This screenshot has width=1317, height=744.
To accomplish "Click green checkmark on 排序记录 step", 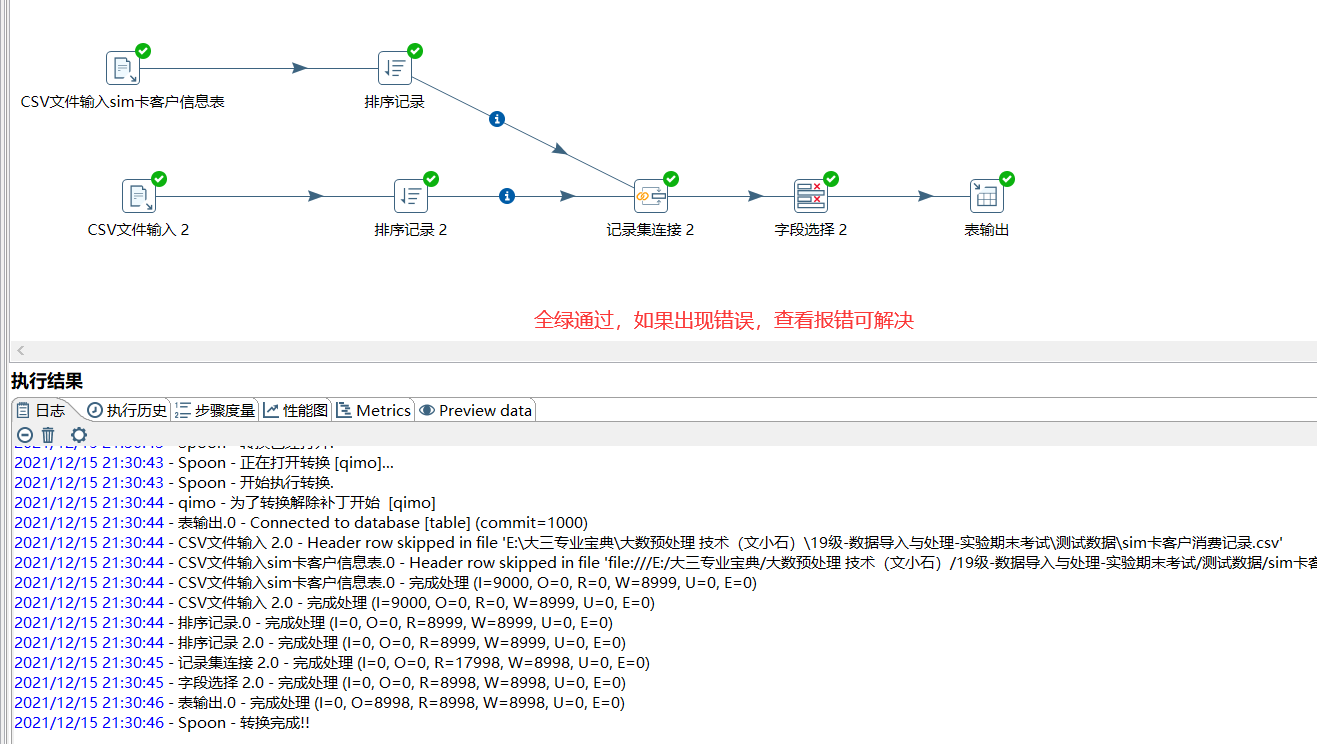I will click(x=415, y=51).
